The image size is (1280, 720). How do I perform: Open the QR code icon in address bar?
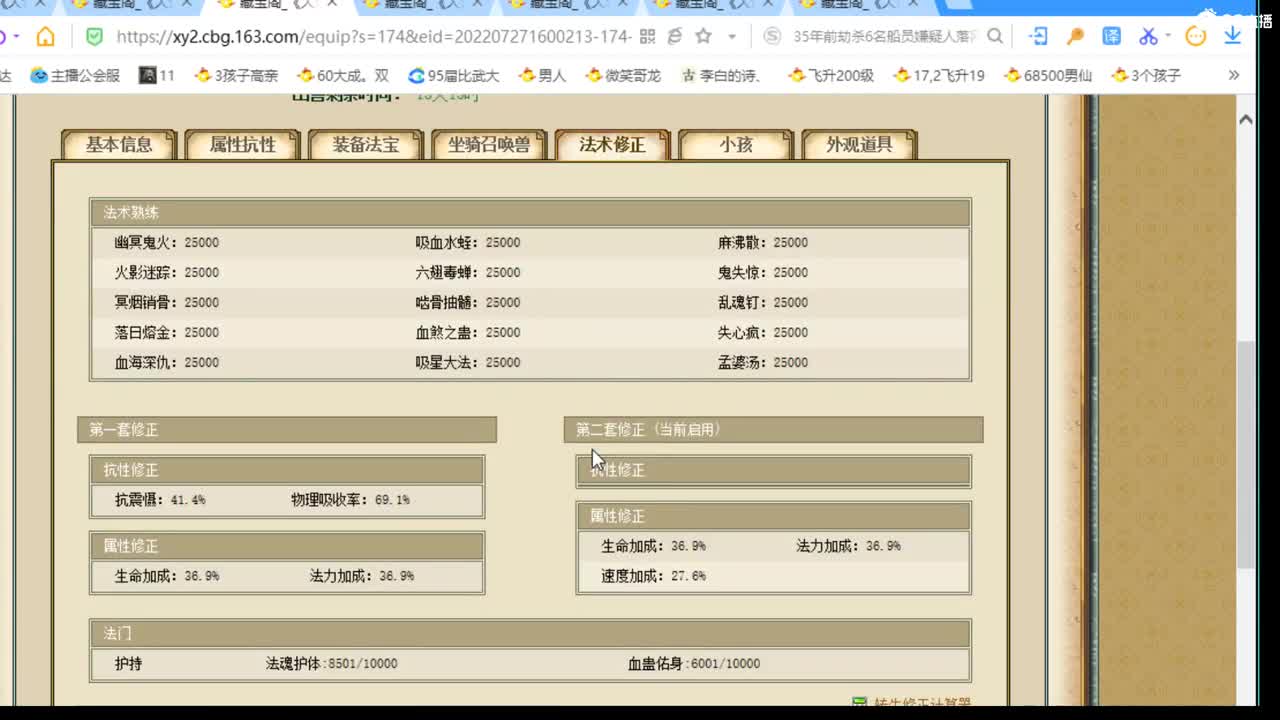pyautogui.click(x=647, y=37)
